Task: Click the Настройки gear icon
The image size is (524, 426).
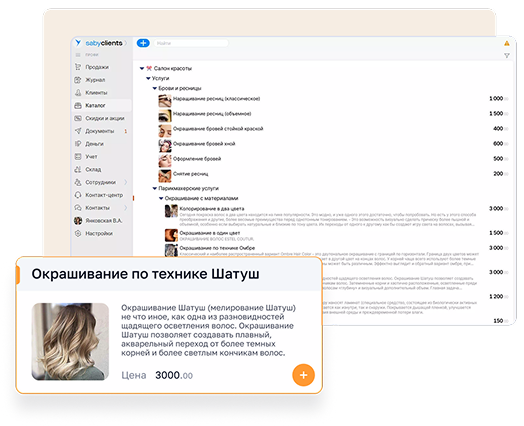Action: 78,233
